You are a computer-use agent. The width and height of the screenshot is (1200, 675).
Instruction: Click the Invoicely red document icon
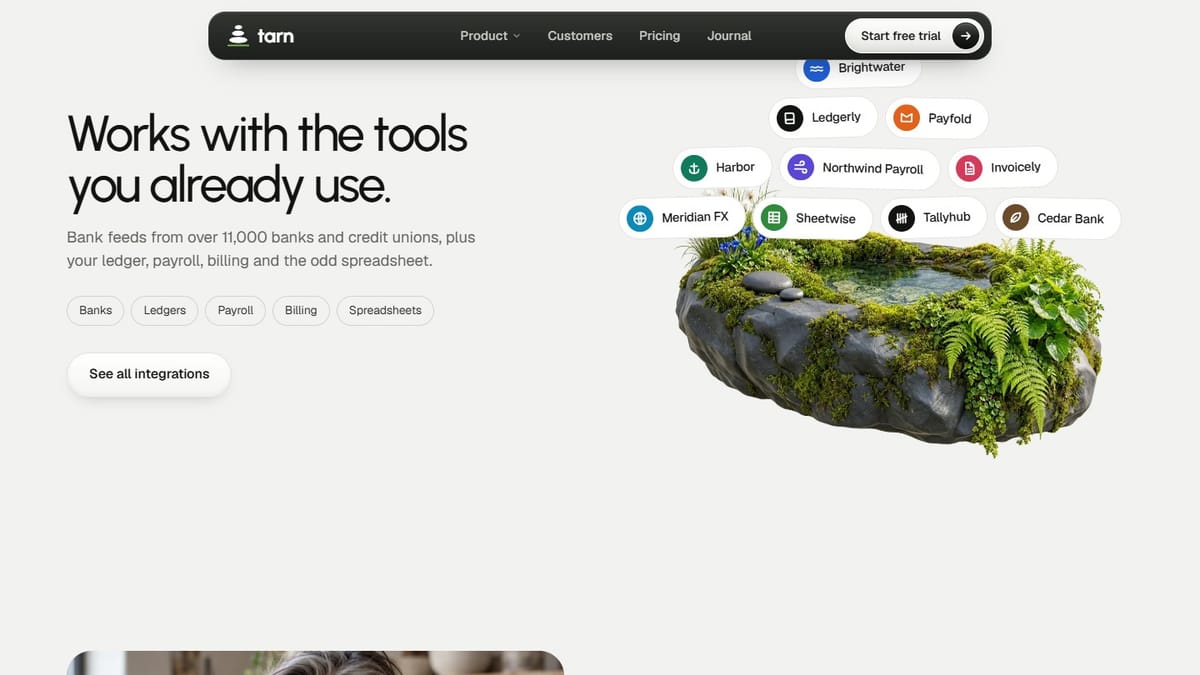pyautogui.click(x=969, y=168)
